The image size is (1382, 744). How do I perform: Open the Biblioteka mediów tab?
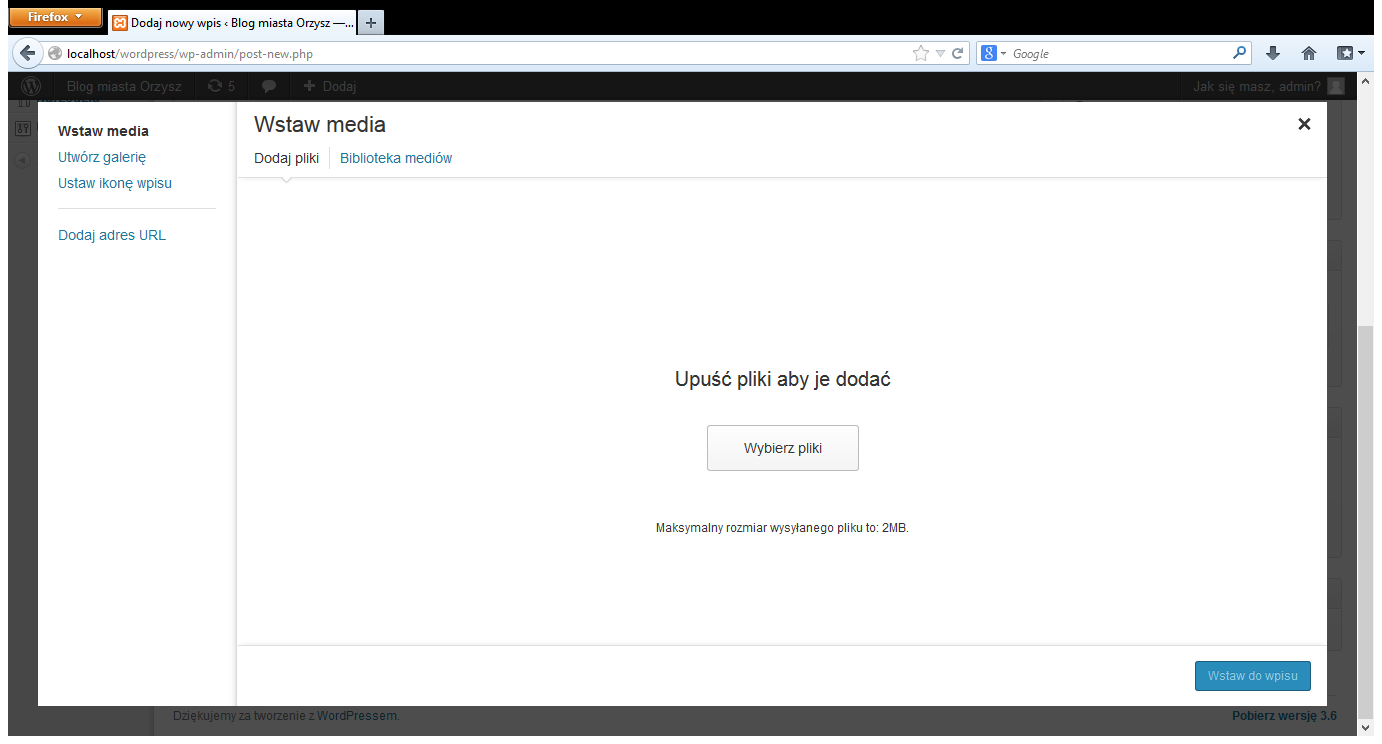396,158
